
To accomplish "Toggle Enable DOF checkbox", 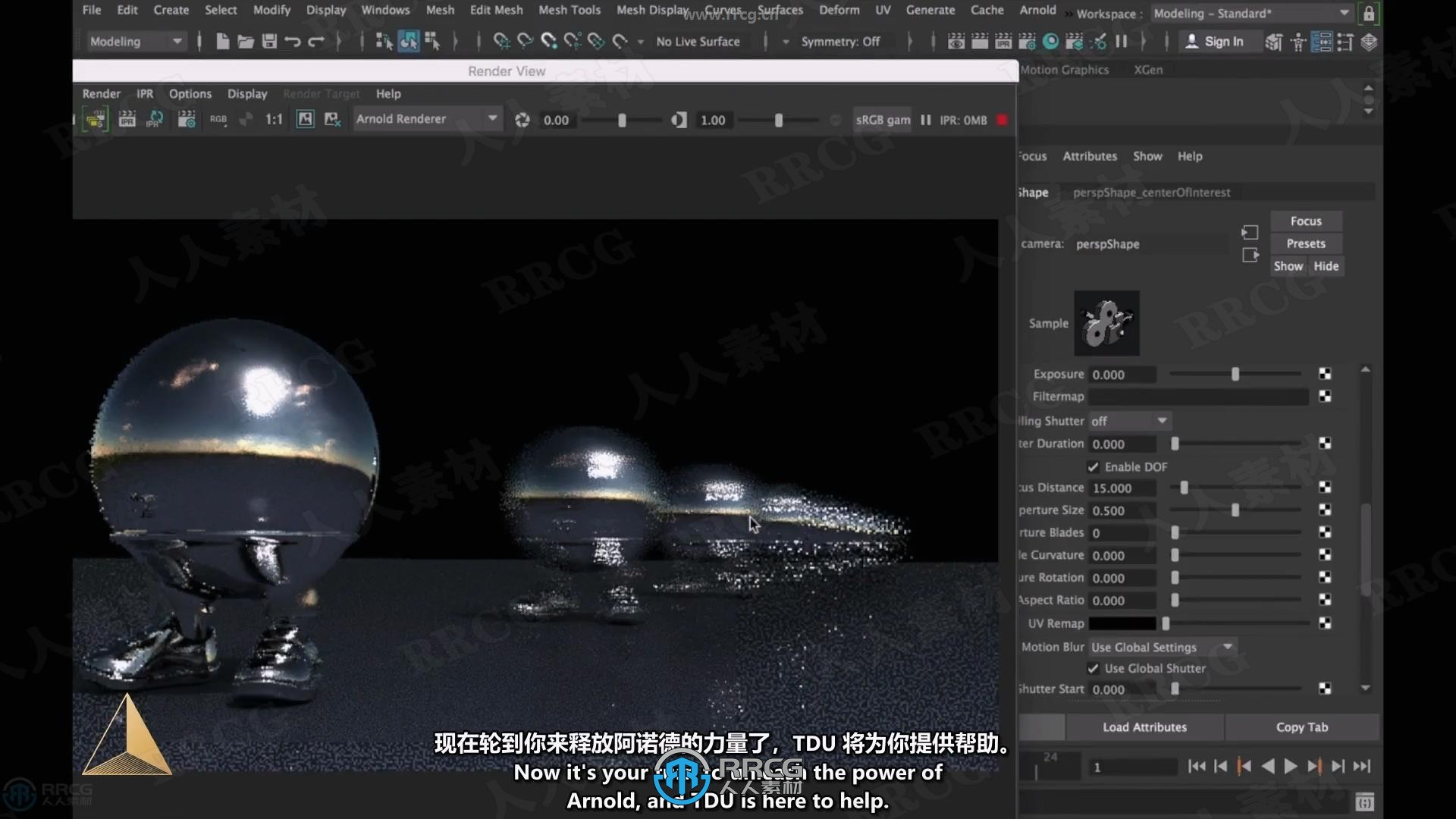I will click(1093, 467).
